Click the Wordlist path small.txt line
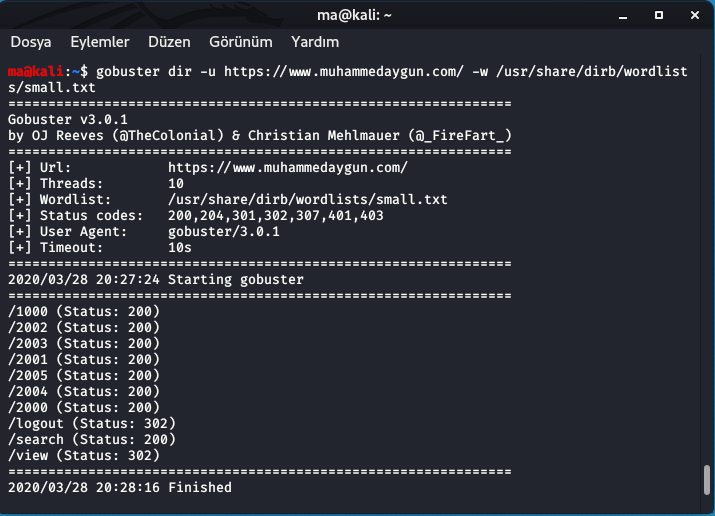Viewport: 715px width, 516px height. pos(228,200)
